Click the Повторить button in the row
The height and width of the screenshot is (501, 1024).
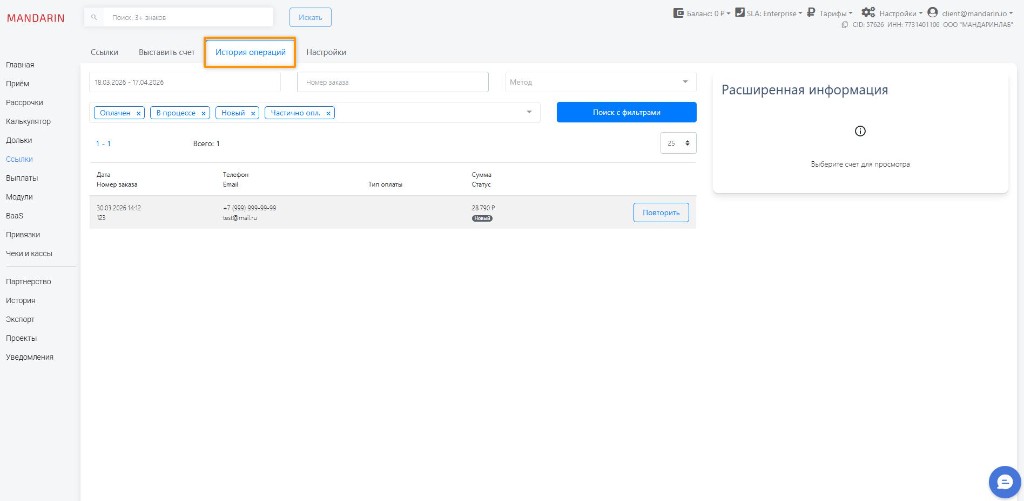(660, 212)
